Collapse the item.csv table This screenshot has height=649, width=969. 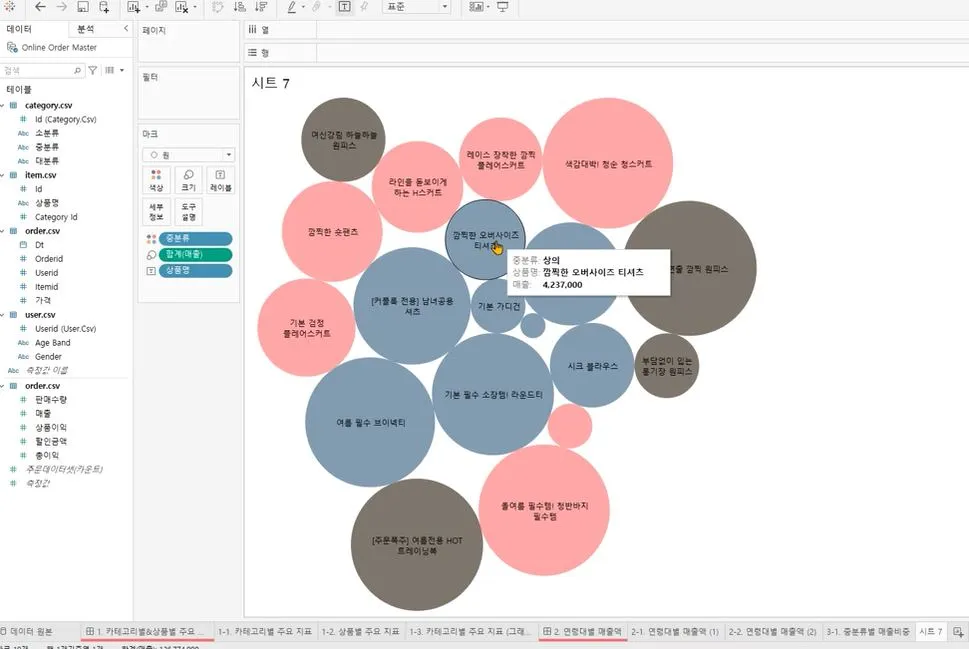click(2, 176)
